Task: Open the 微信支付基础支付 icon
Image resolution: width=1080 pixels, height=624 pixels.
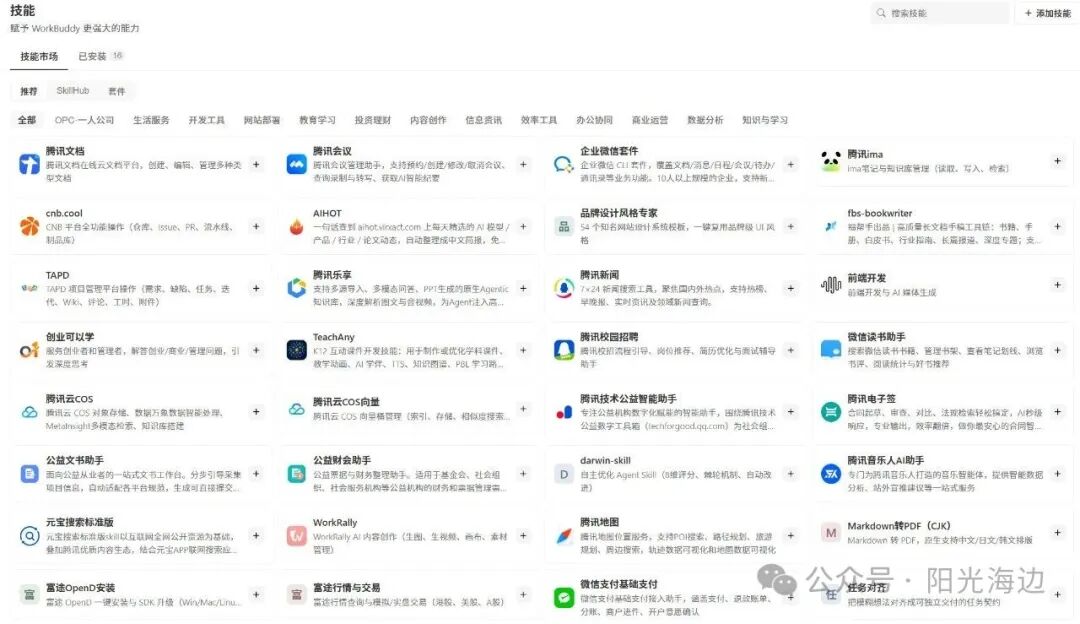Action: click(563, 597)
